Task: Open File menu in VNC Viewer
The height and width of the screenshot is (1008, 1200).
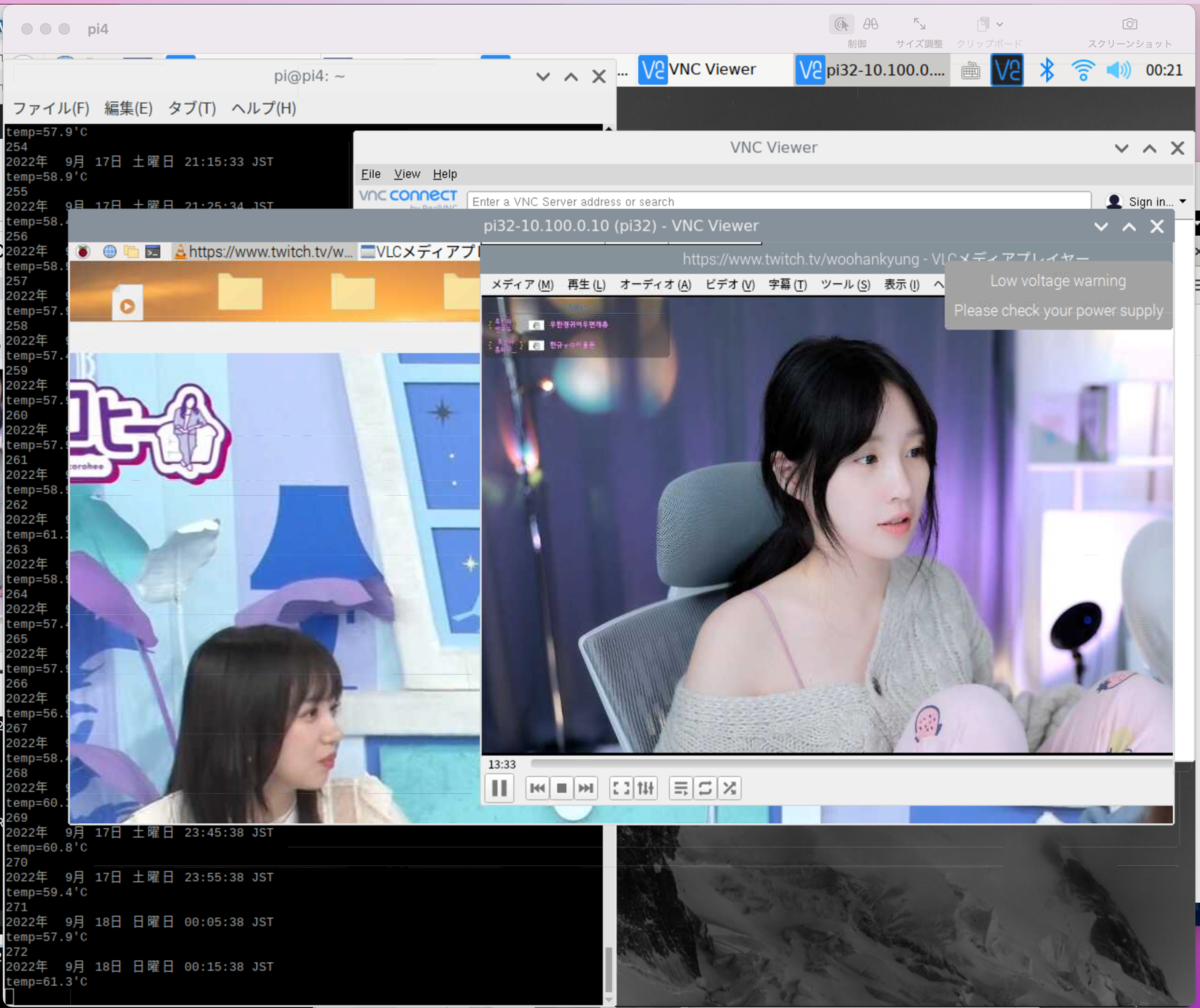Action: click(x=370, y=174)
